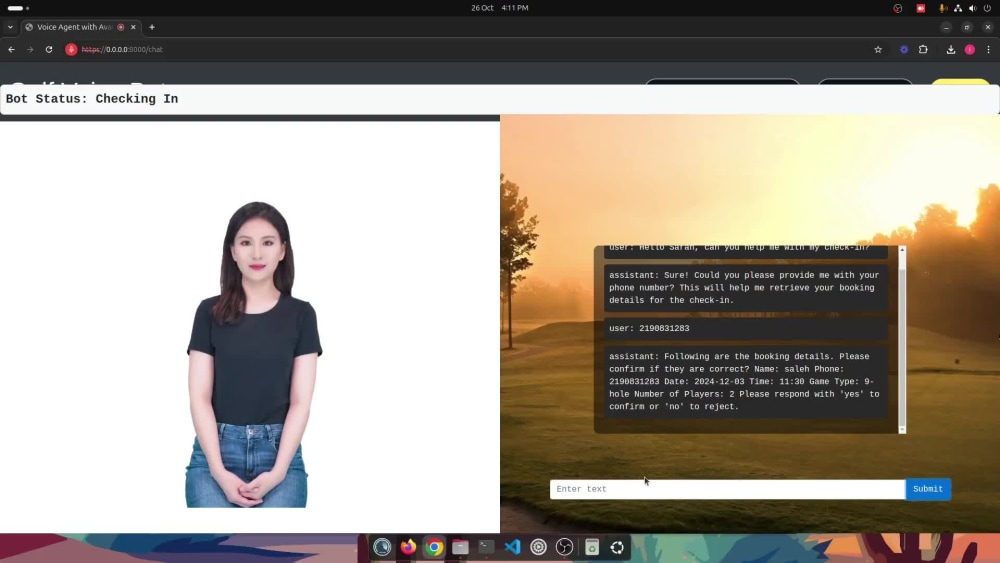Image resolution: width=1000 pixels, height=563 pixels.
Task: Click the chat scrollbar up arrow
Action: tap(902, 249)
